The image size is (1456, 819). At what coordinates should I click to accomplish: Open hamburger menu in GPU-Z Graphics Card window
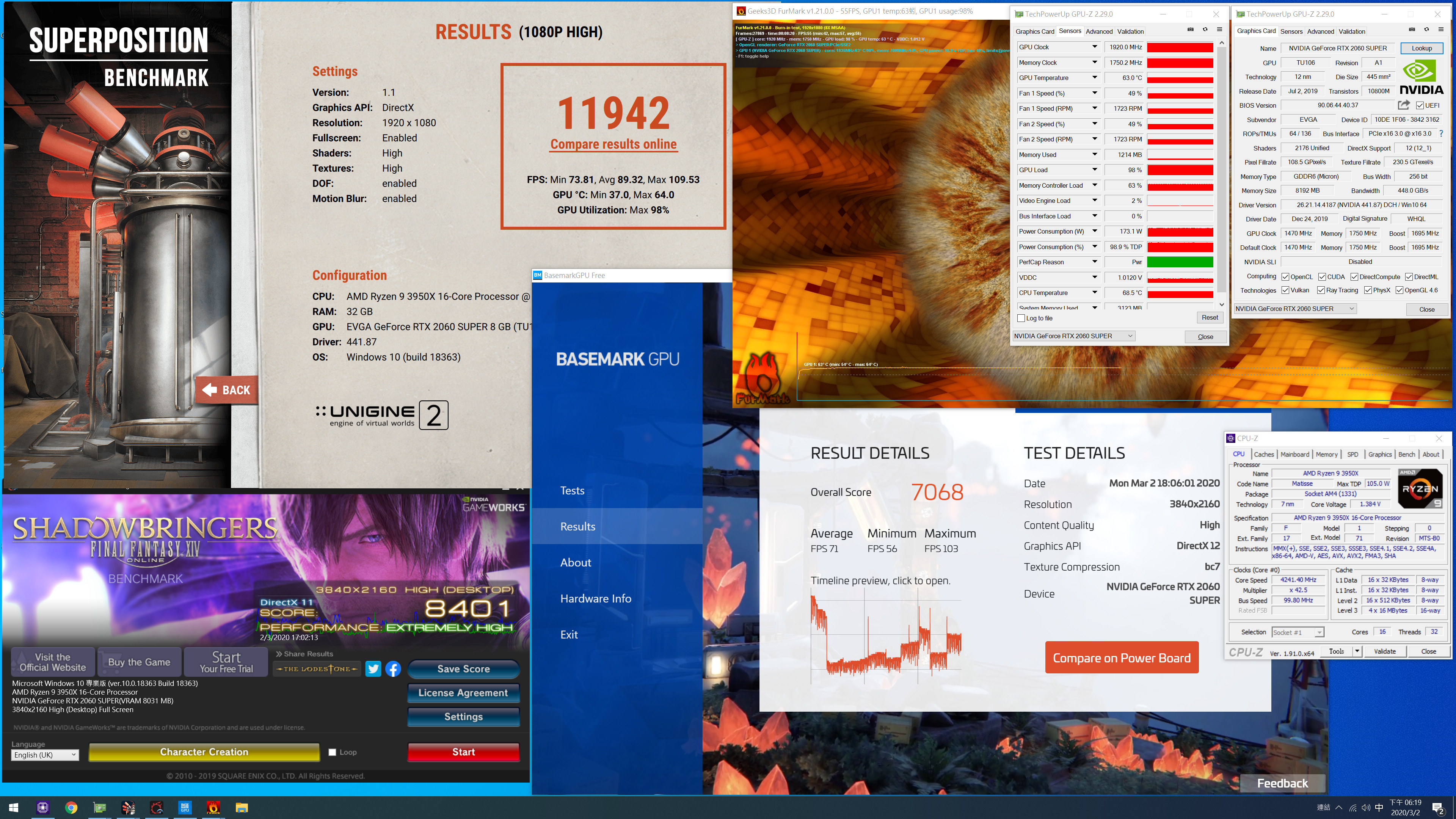1441,30
